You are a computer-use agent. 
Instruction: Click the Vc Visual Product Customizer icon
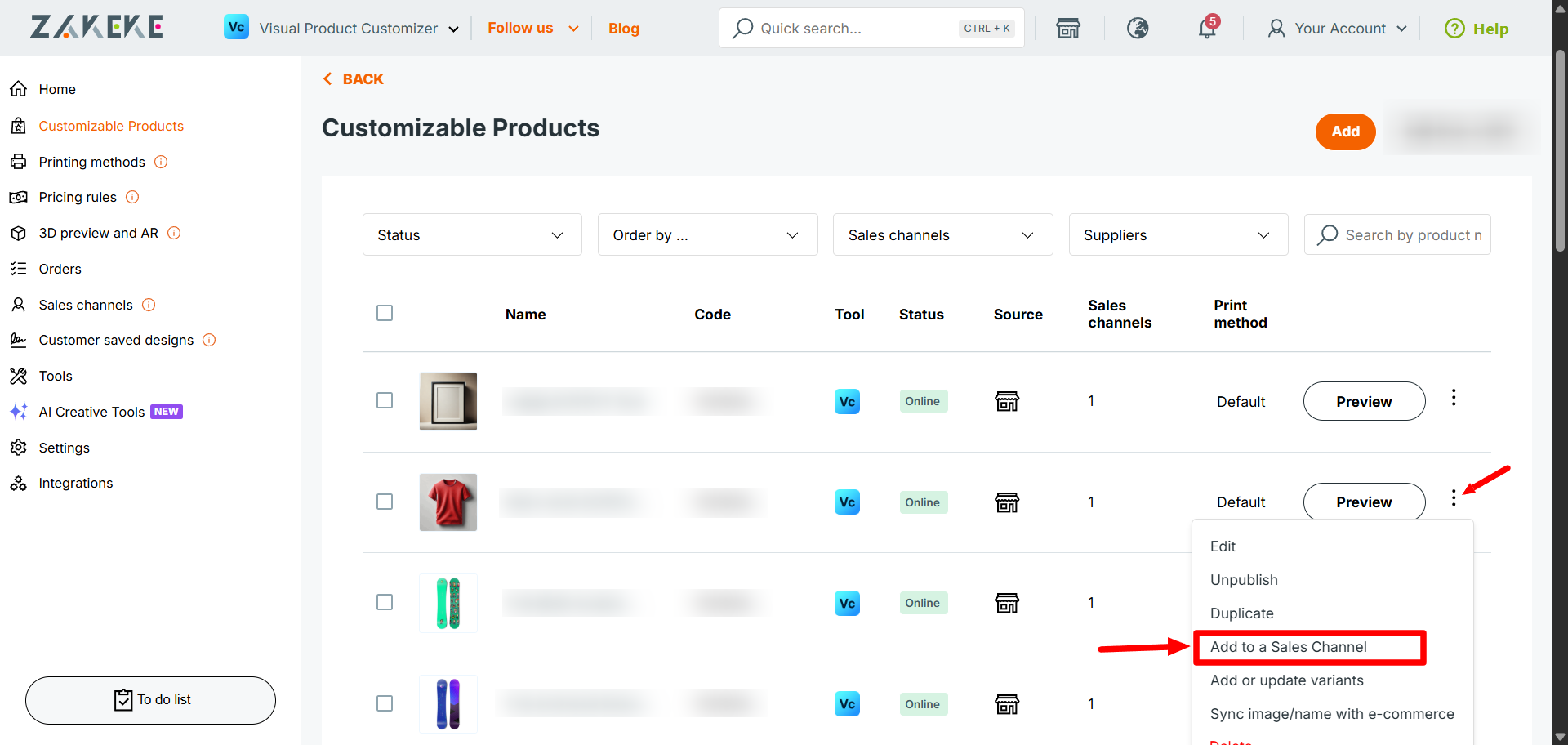tap(236, 27)
